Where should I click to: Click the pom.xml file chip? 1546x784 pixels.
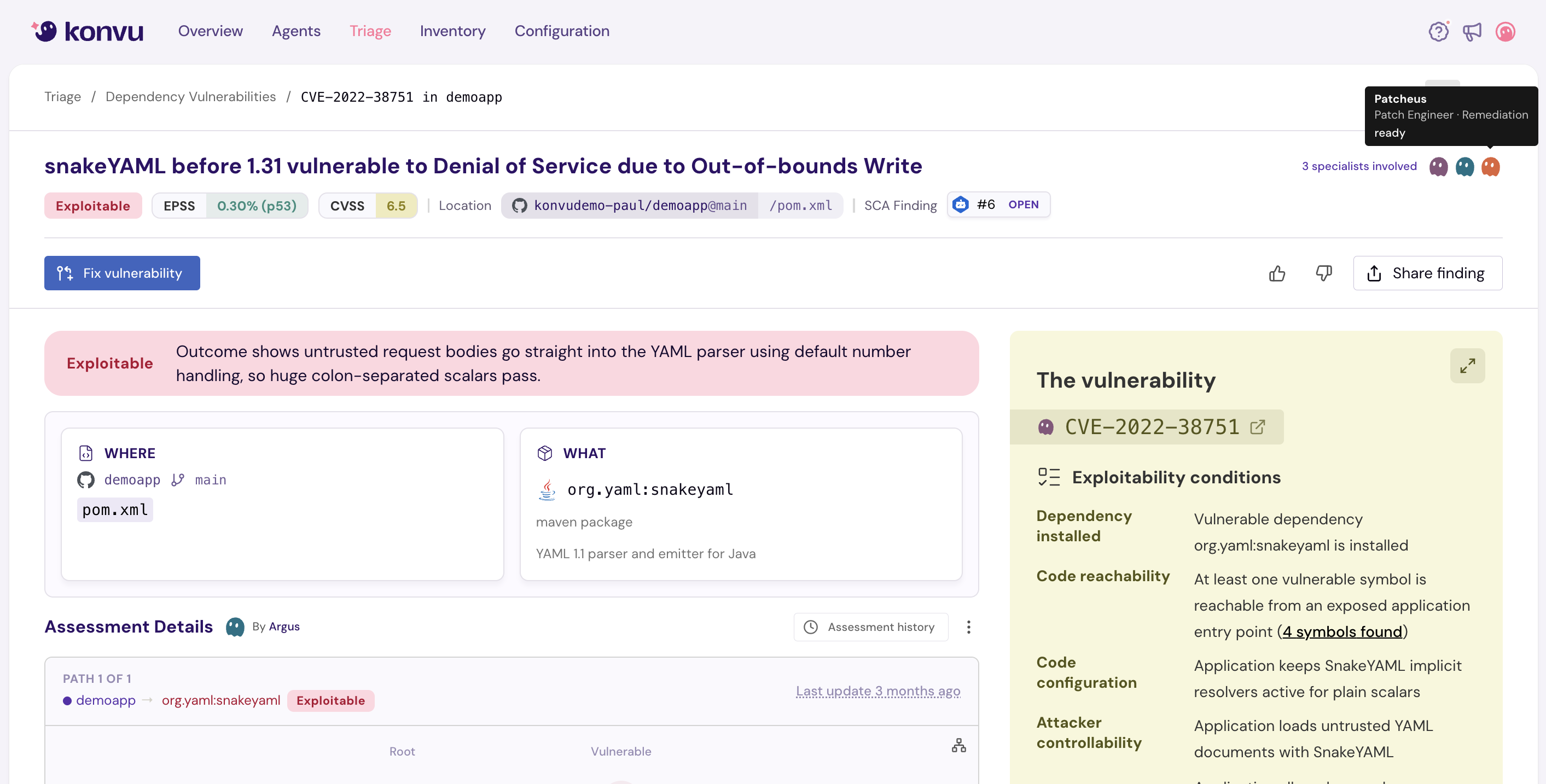pyautogui.click(x=115, y=510)
